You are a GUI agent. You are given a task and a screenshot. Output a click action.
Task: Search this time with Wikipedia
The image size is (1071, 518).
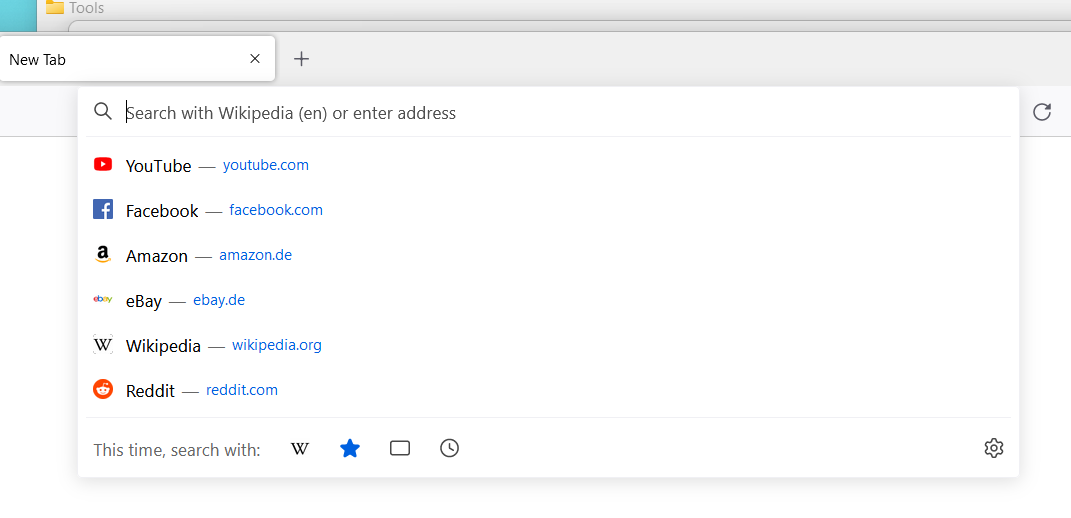point(300,449)
